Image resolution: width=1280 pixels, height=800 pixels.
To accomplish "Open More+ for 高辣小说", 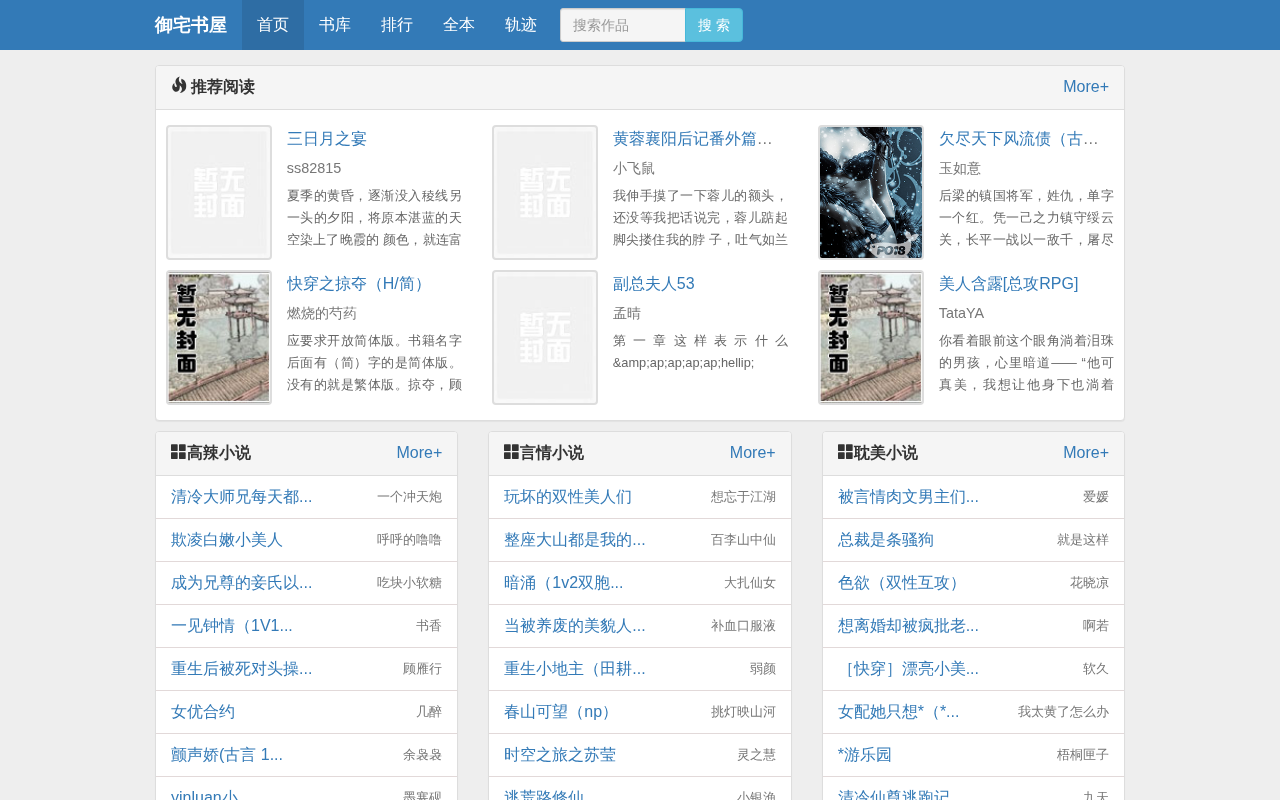I will pyautogui.click(x=419, y=453).
